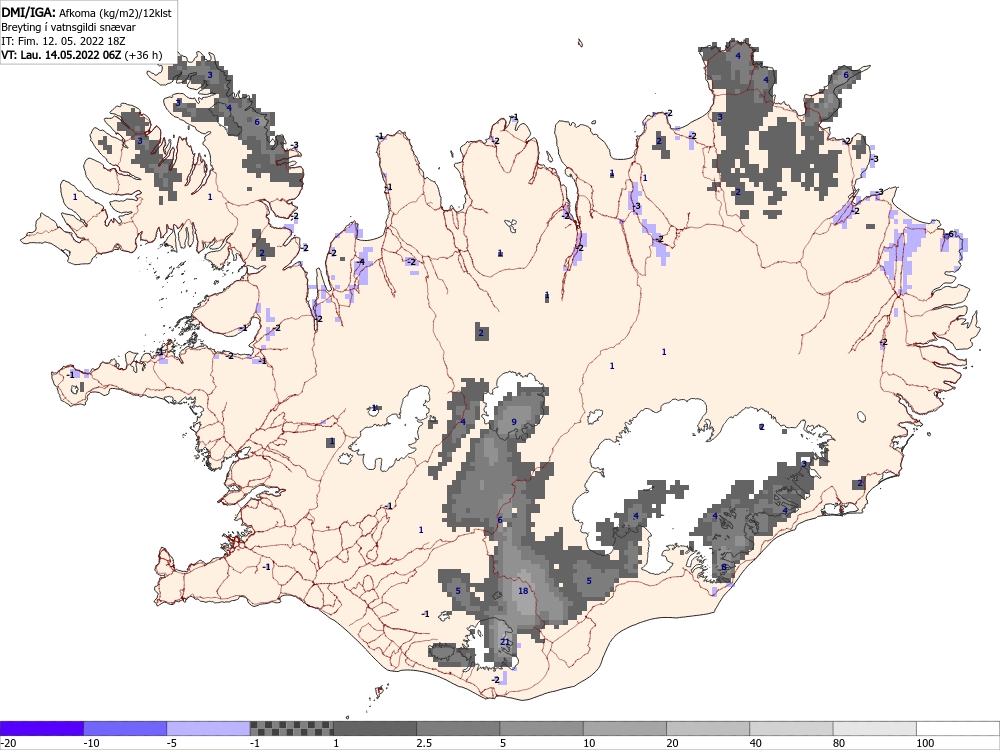Choose the gray 2.5 to 5 legend swatch
This screenshot has height=750, width=1000.
point(458,728)
